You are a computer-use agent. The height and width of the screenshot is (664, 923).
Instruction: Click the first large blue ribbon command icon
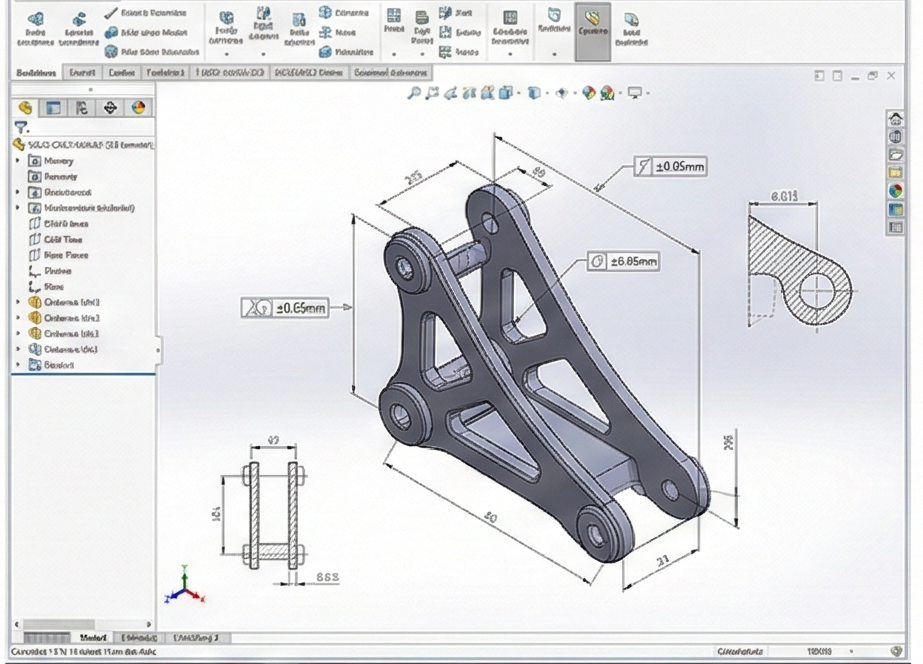35,27
